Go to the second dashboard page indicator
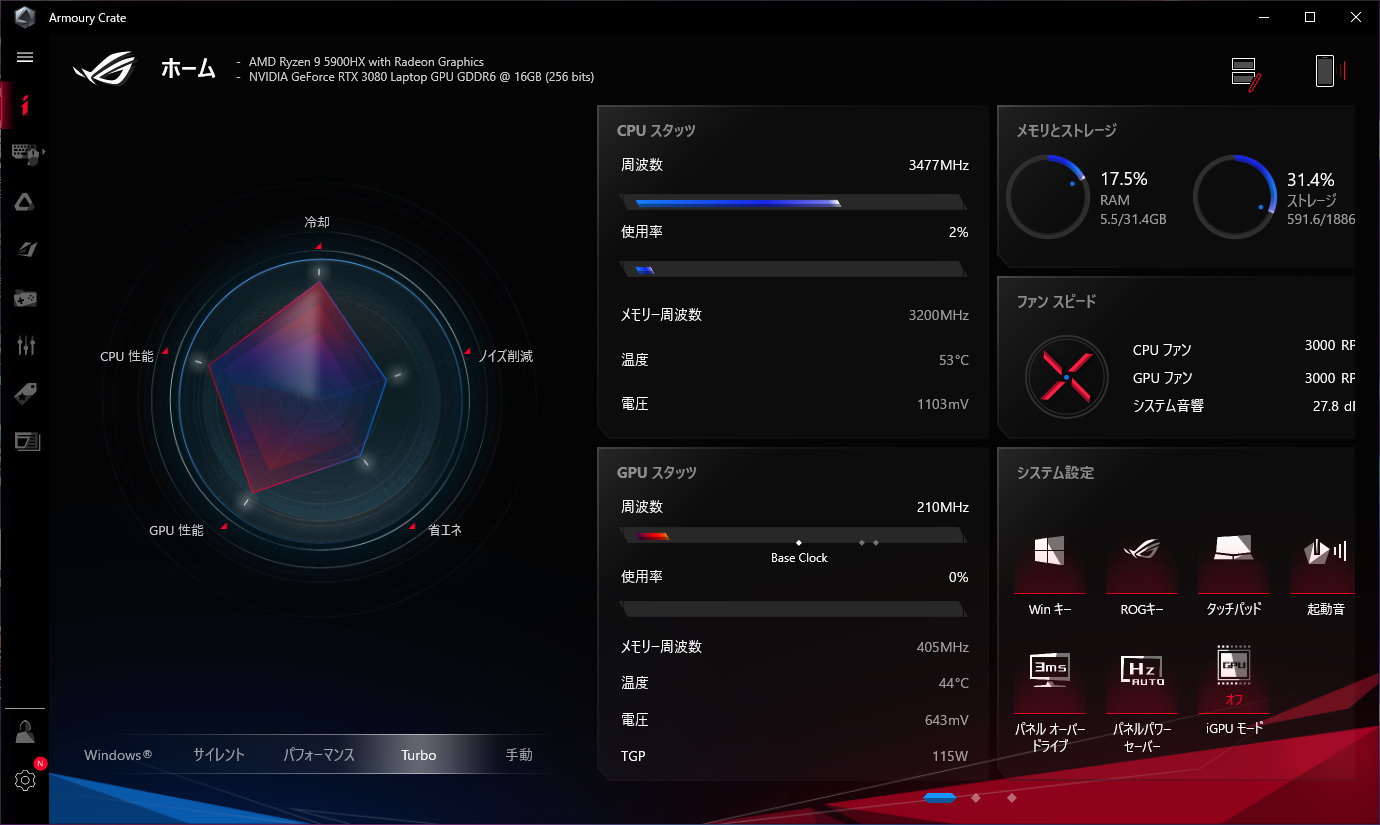Viewport: 1380px width, 825px height. pos(976,797)
